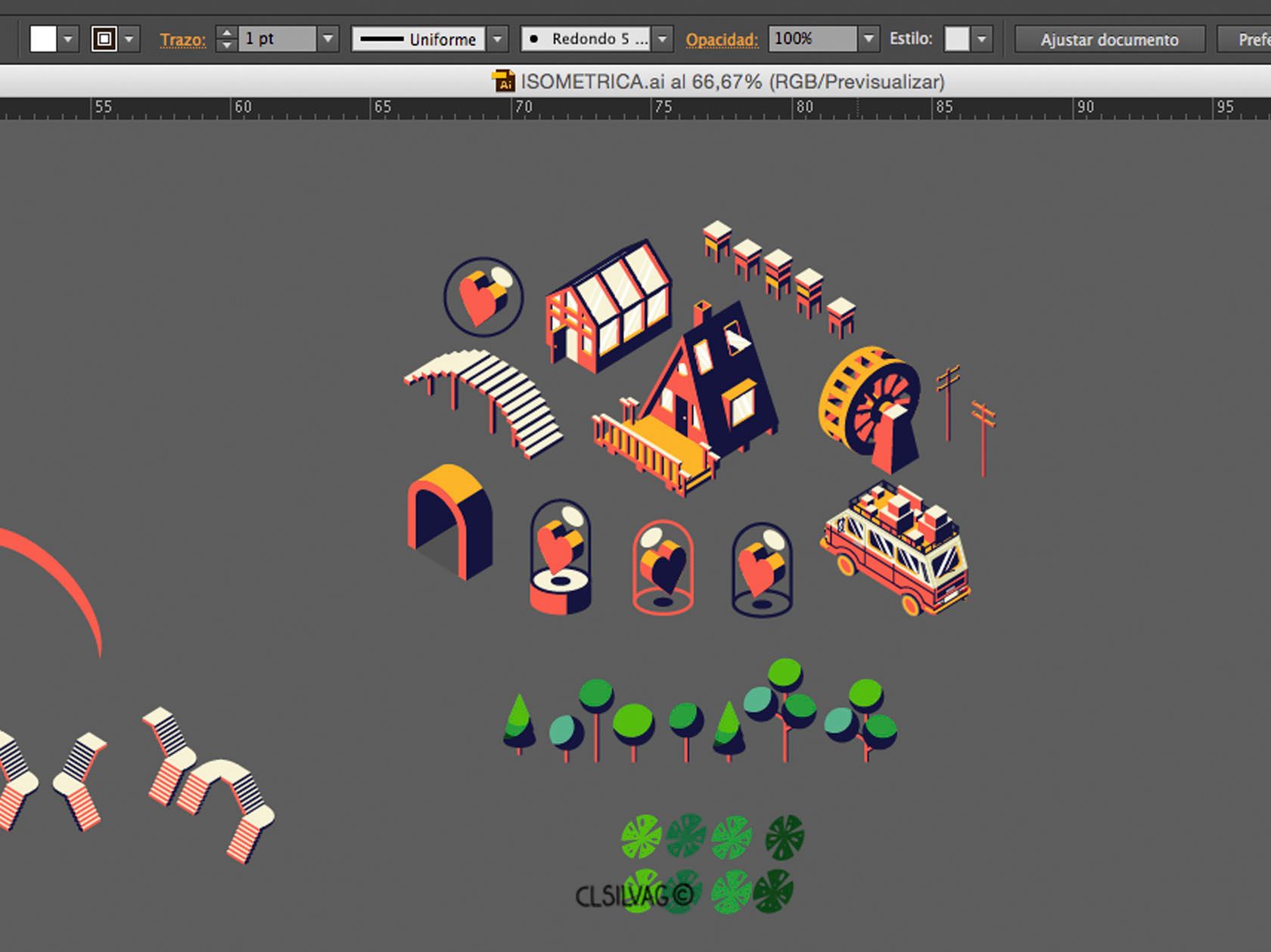This screenshot has width=1271, height=952.
Task: Click the Ajustar documento button
Action: point(1109,39)
